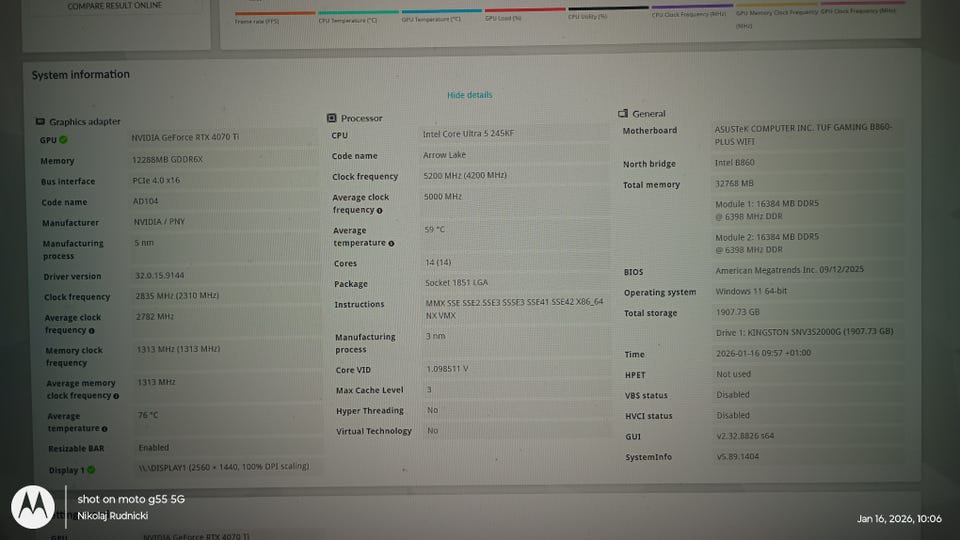960x540 pixels.
Task: Click the COMPARE RESULT ONLINE button
Action: click(115, 6)
